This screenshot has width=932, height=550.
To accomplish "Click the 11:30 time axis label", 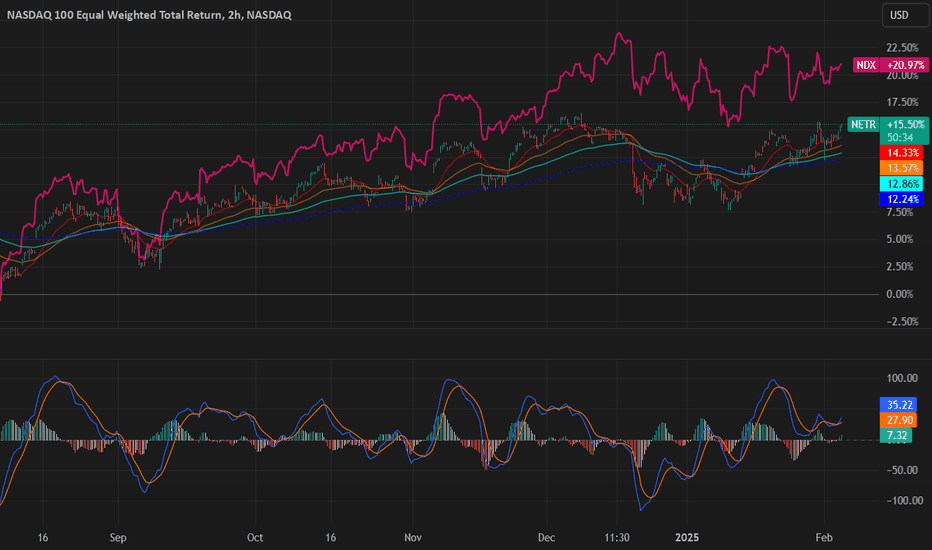I will pos(617,538).
